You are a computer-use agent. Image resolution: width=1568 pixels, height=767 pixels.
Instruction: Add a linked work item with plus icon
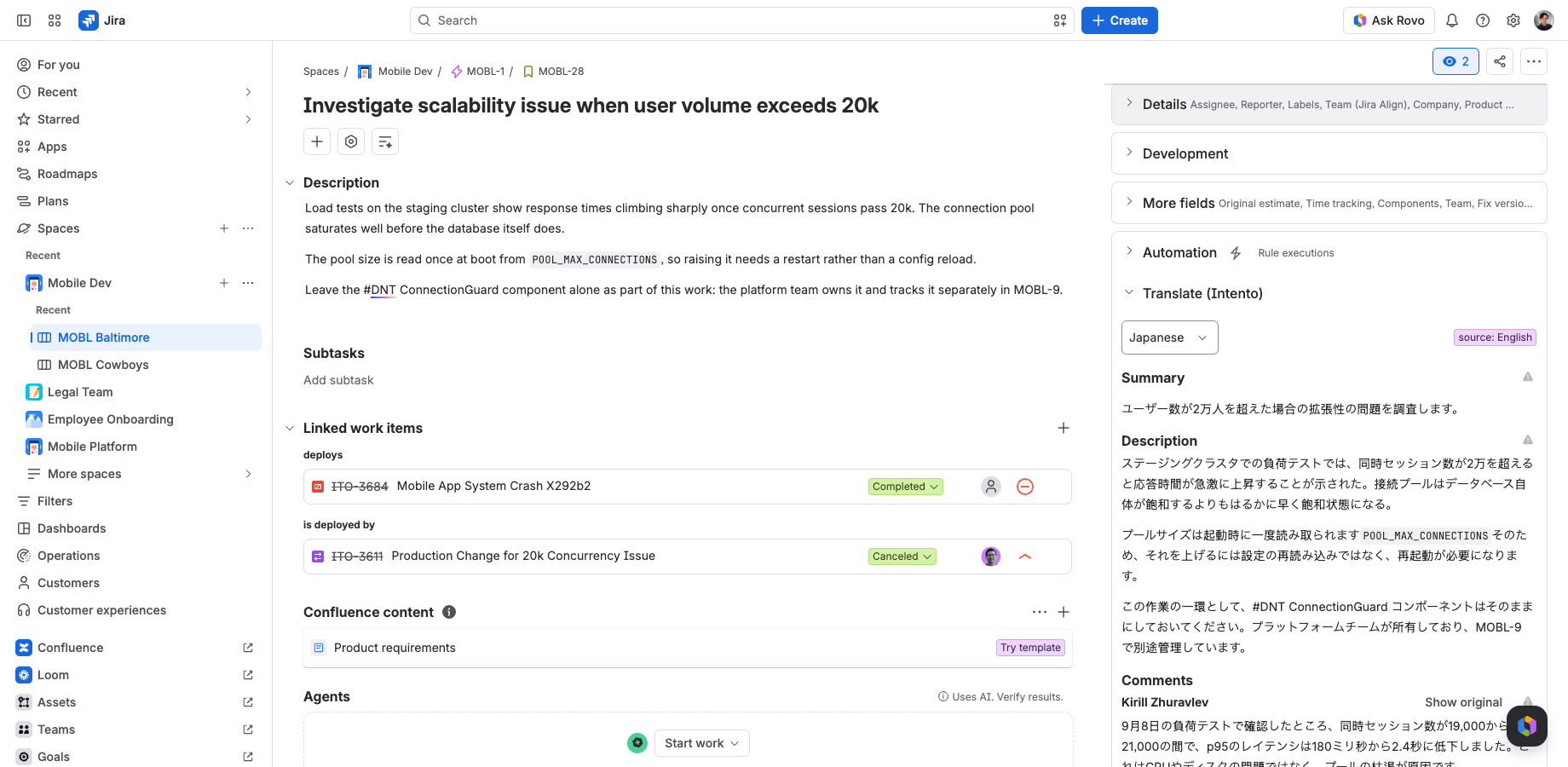1064,428
